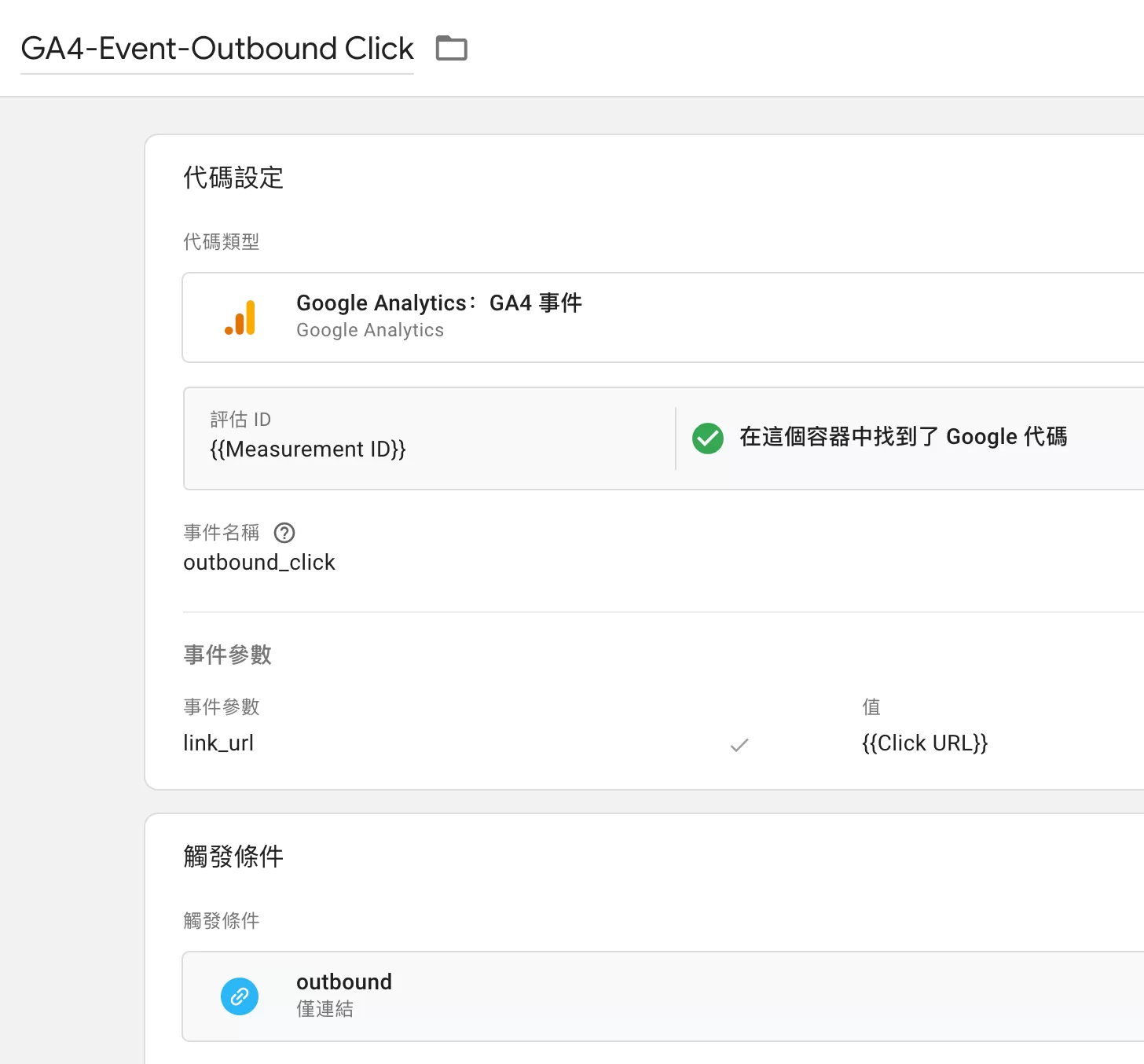Image resolution: width=1144 pixels, height=1064 pixels.
Task: Select the outbound_click event name text
Action: tap(259, 563)
